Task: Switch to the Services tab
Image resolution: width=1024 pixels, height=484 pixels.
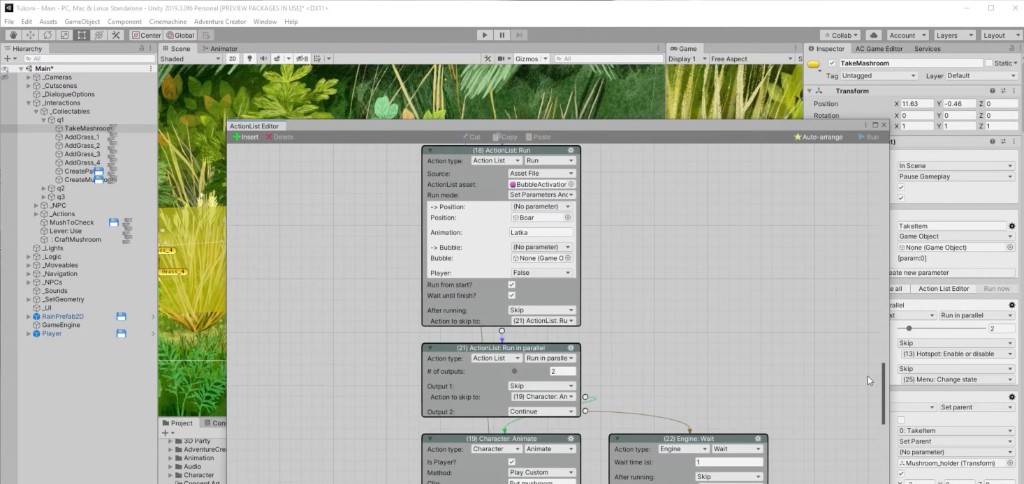Action: point(927,48)
